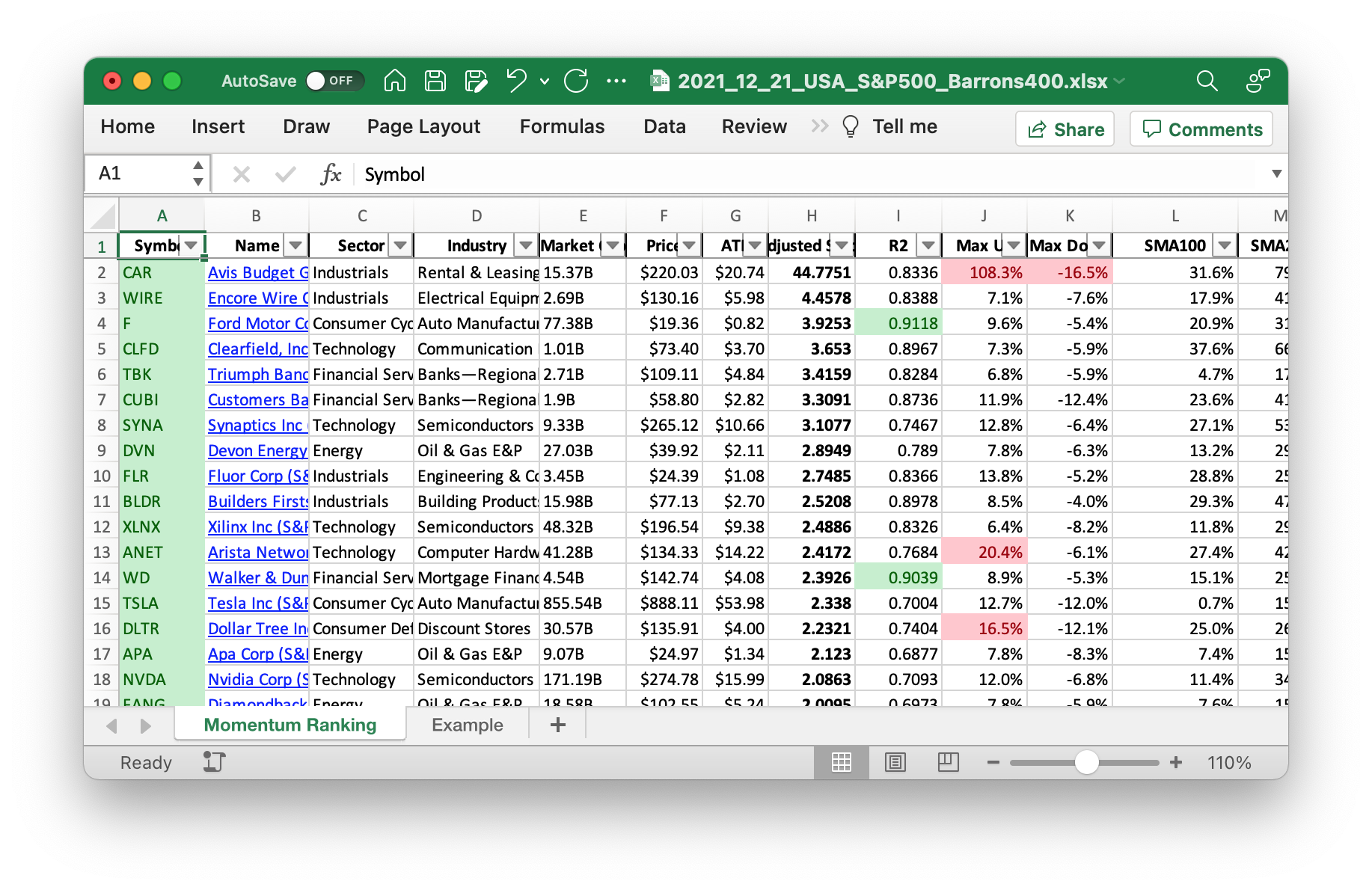Select row 13 header
The image size is (1372, 890).
(102, 552)
